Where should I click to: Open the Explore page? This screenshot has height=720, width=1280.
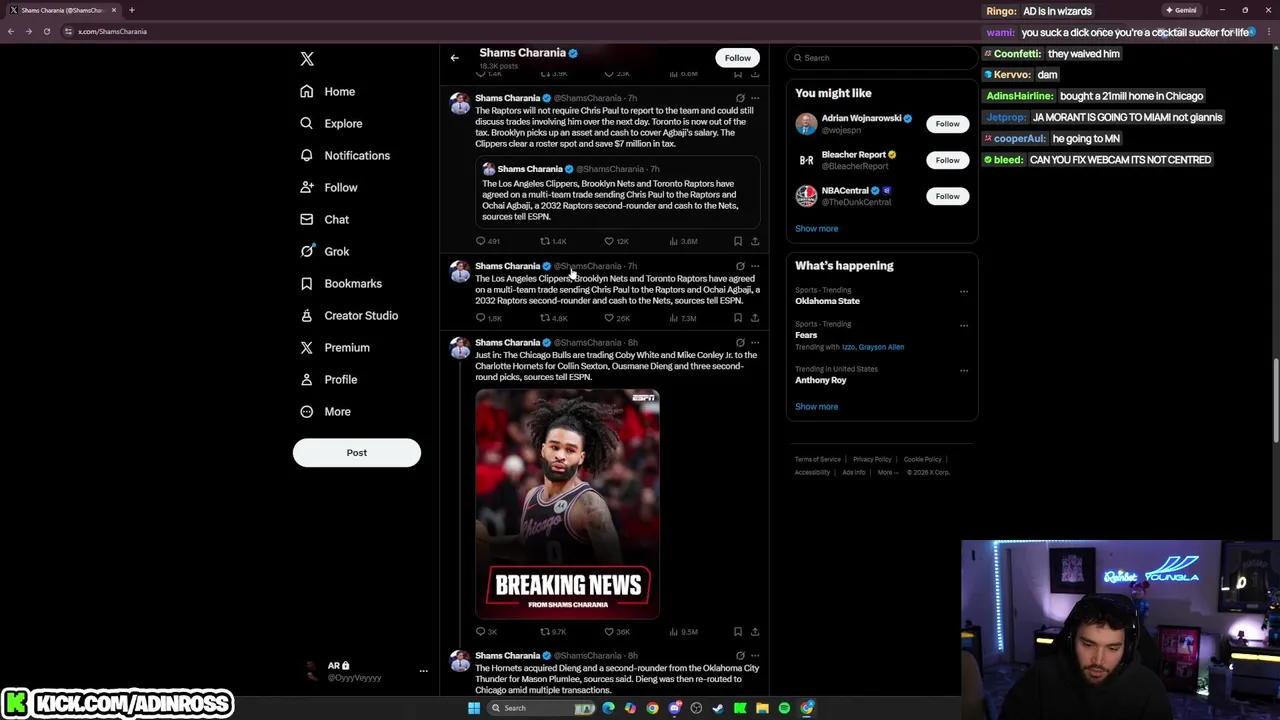coord(332,123)
